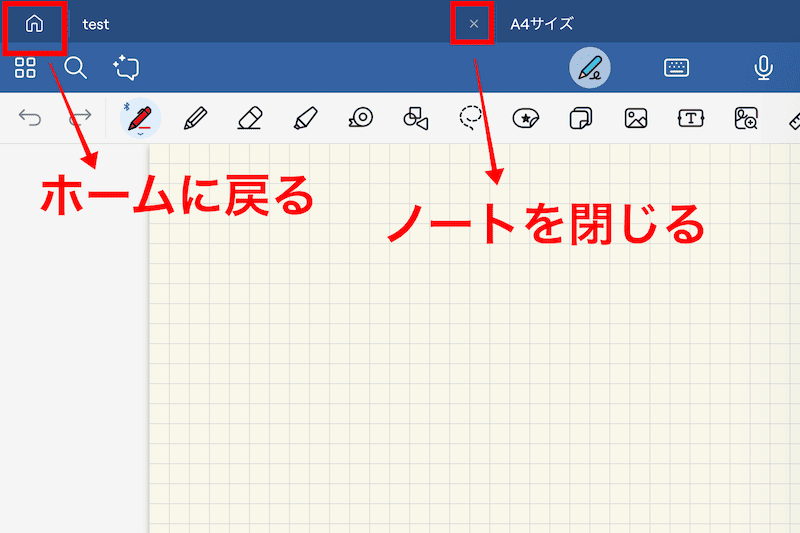Select the shapes tool
800x533 pixels.
coord(416,118)
